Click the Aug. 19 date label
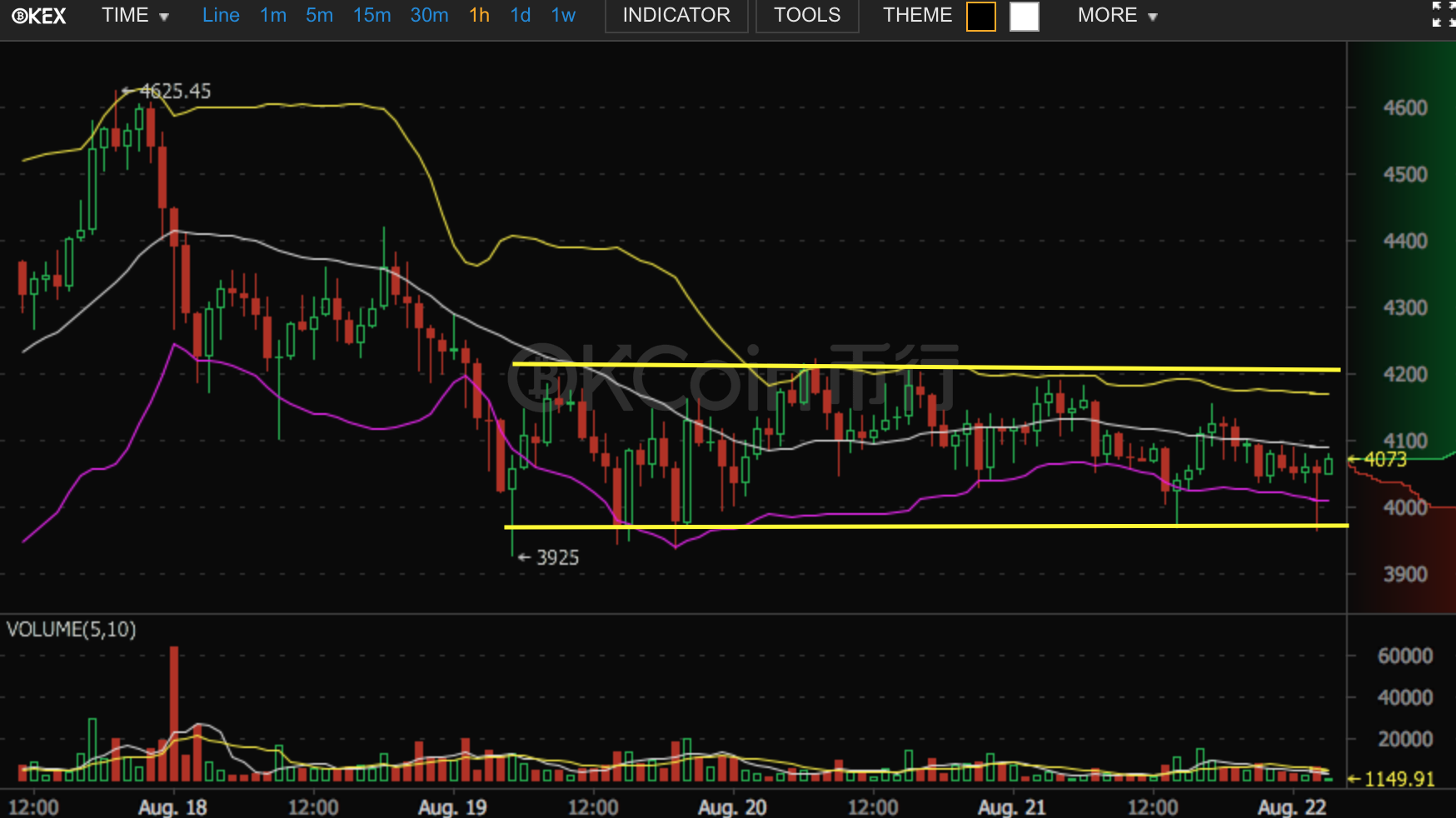Viewport: 1456px width, 818px height. (x=452, y=807)
